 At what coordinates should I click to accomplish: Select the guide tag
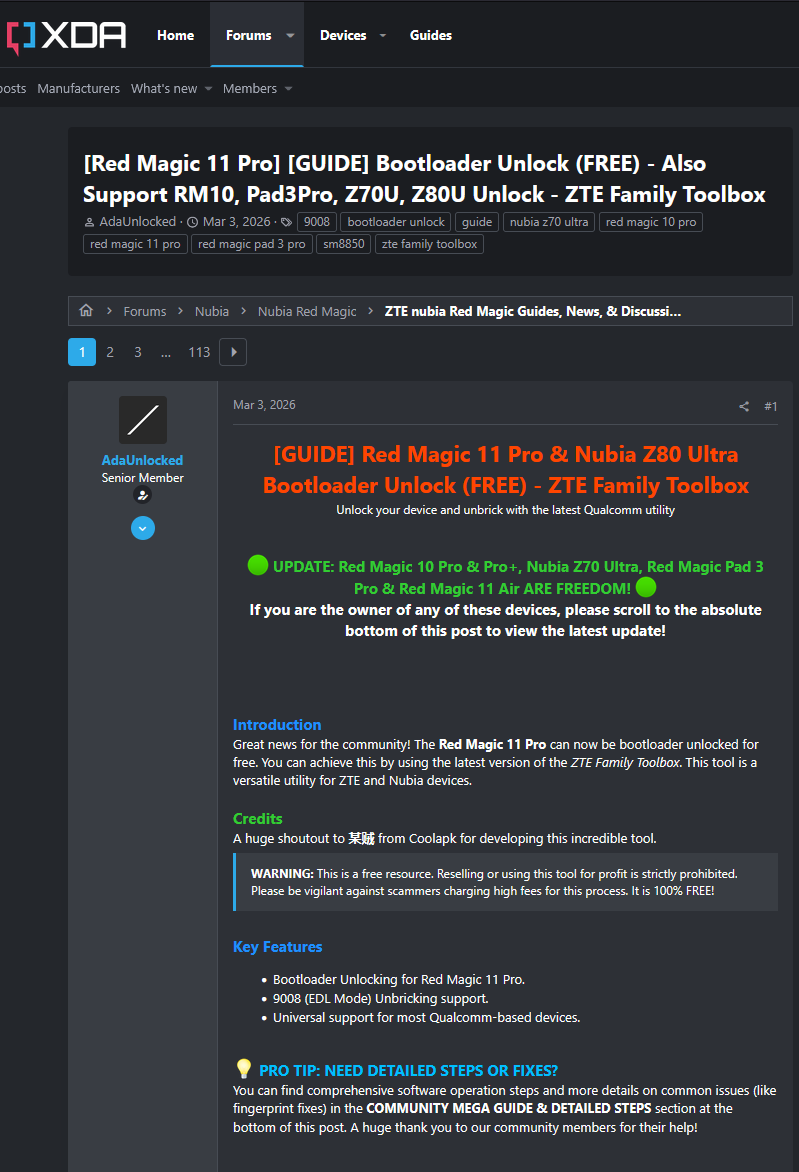click(477, 222)
